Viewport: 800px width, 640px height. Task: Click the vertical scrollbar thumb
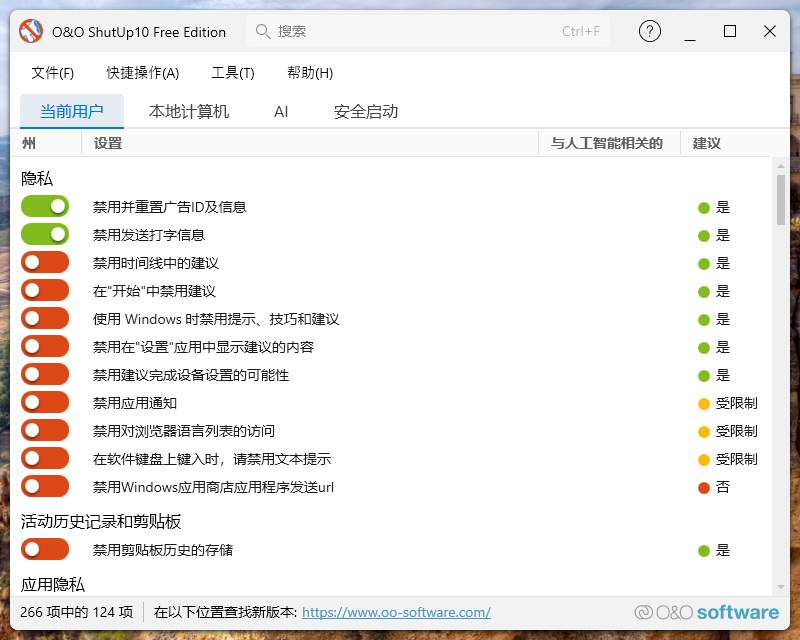click(x=781, y=200)
